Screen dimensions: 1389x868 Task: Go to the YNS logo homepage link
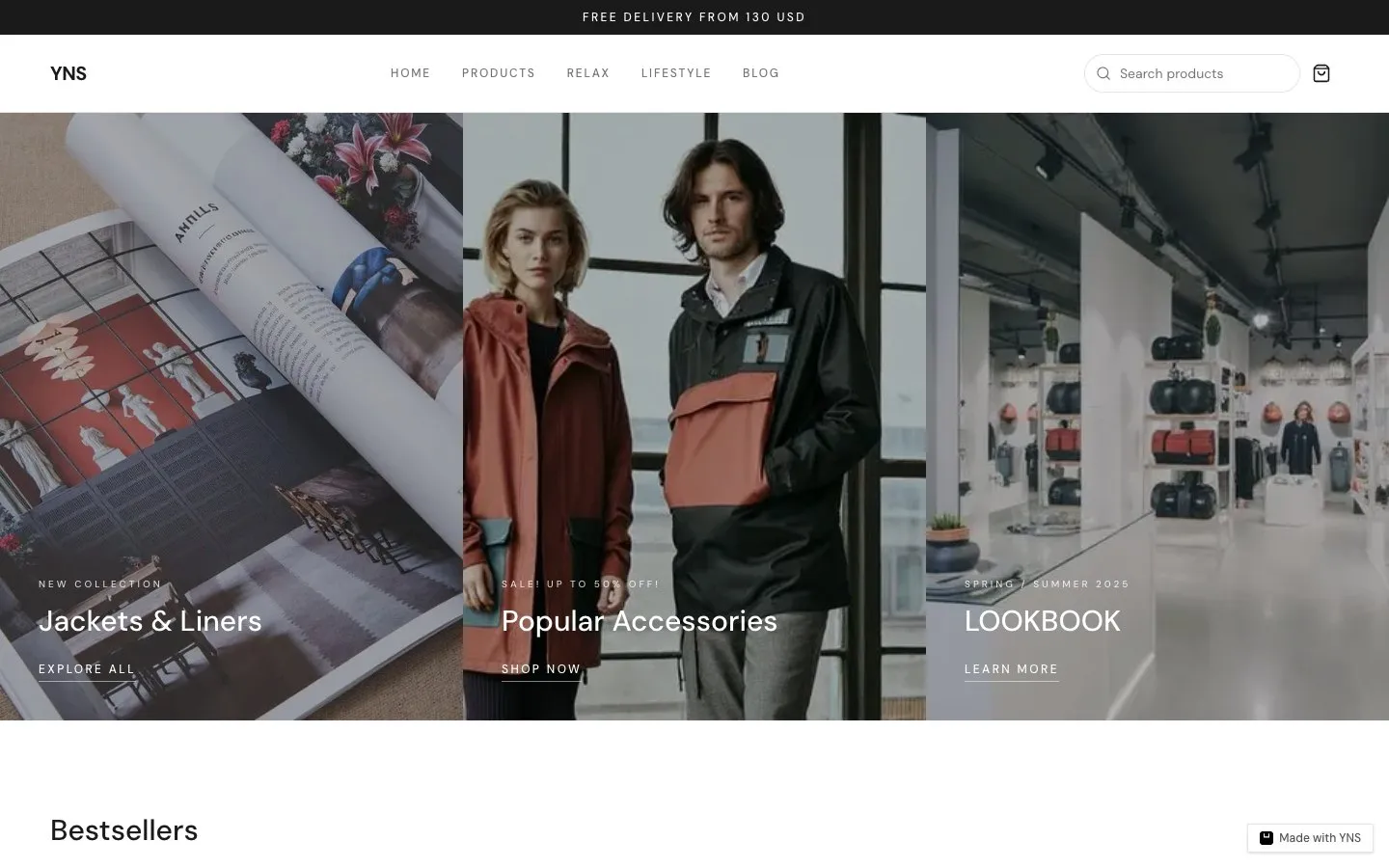click(68, 73)
